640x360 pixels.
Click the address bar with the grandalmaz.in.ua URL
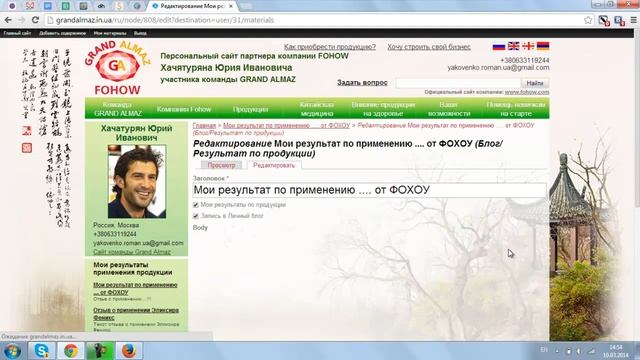coord(314,20)
